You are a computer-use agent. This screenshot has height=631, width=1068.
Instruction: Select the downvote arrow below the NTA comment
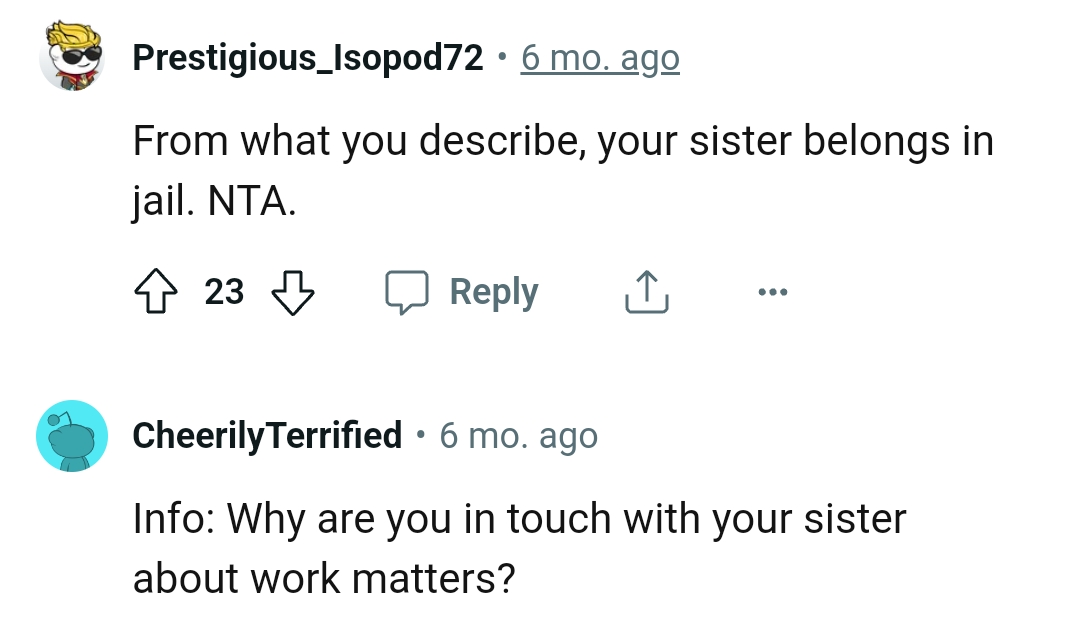(293, 292)
